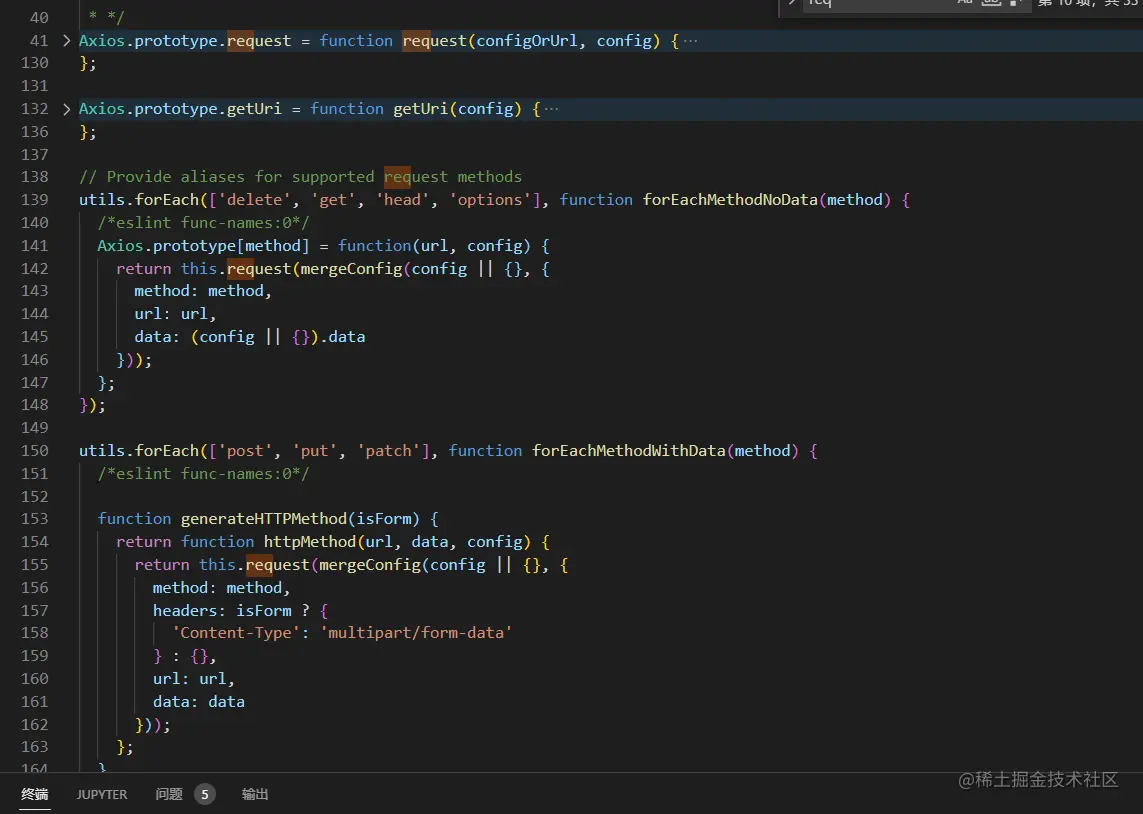Expand the folded getUri function chevron
Image resolution: width=1143 pixels, height=814 pixels.
[66, 109]
